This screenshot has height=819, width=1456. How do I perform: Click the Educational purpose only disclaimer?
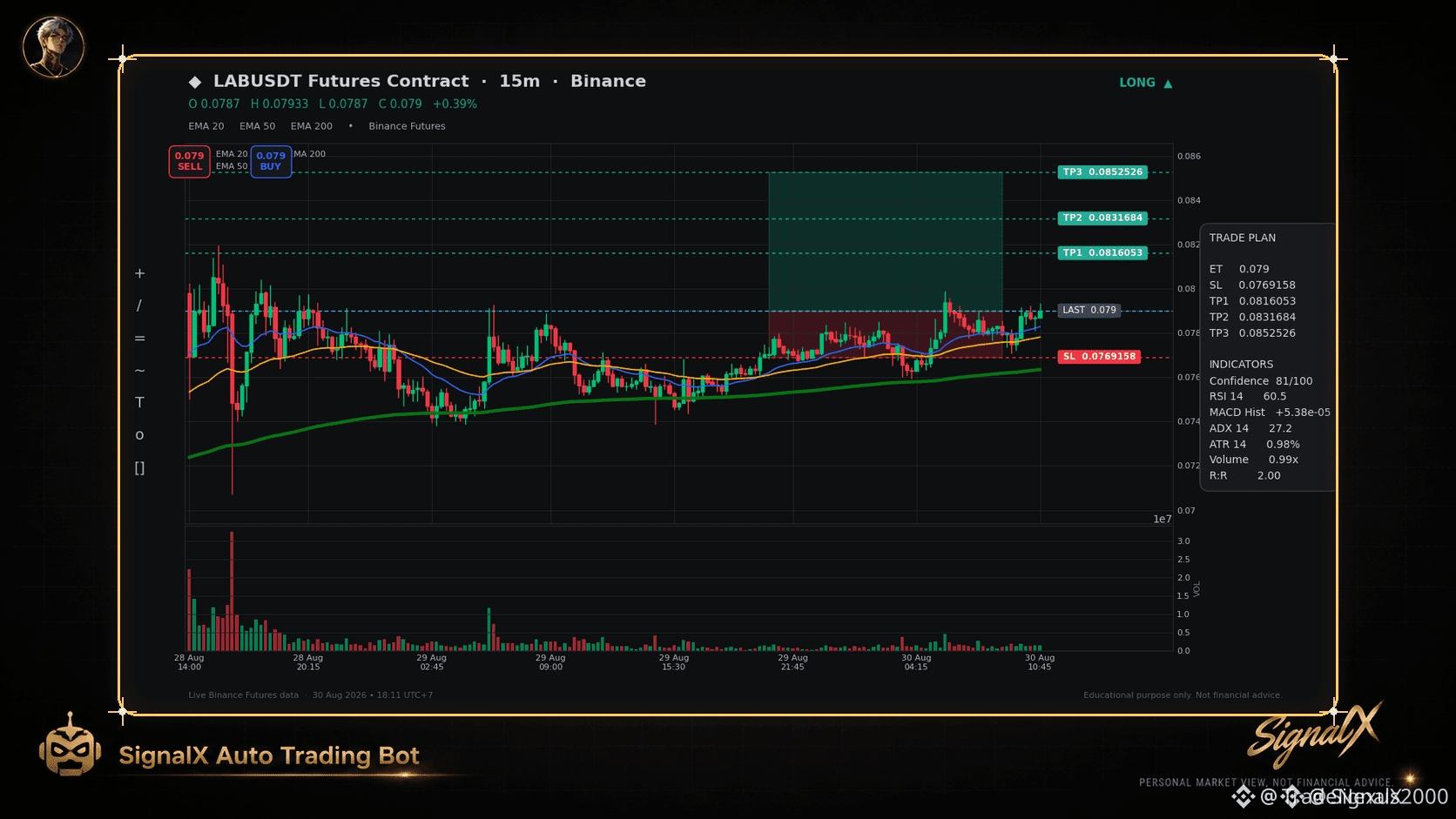pos(1182,695)
